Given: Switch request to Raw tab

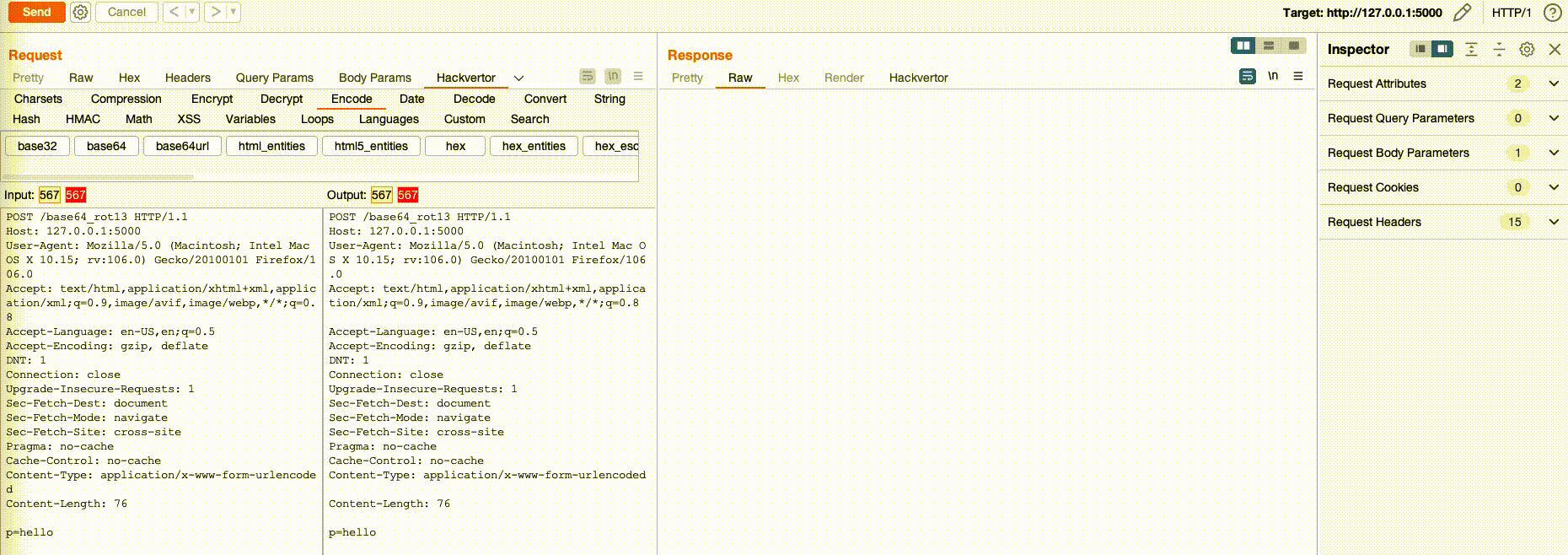Looking at the screenshot, I should (x=81, y=78).
